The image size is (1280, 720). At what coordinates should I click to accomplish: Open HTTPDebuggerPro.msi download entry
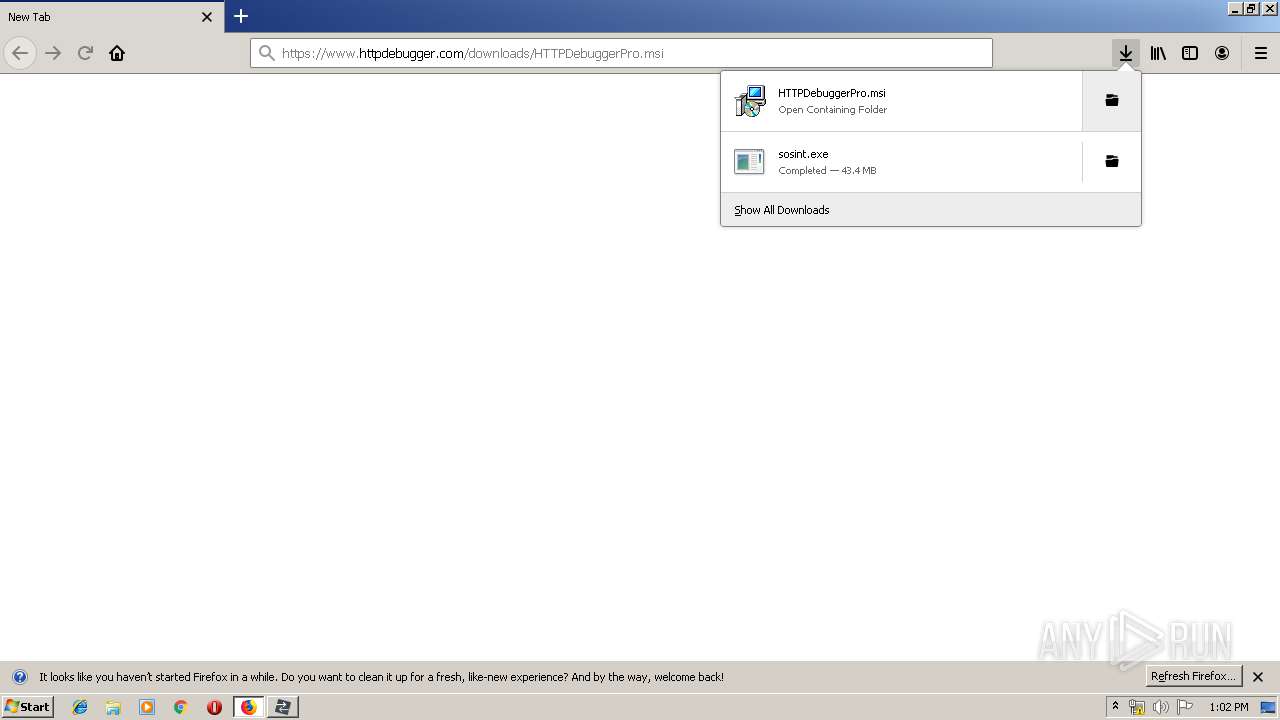[901, 101]
